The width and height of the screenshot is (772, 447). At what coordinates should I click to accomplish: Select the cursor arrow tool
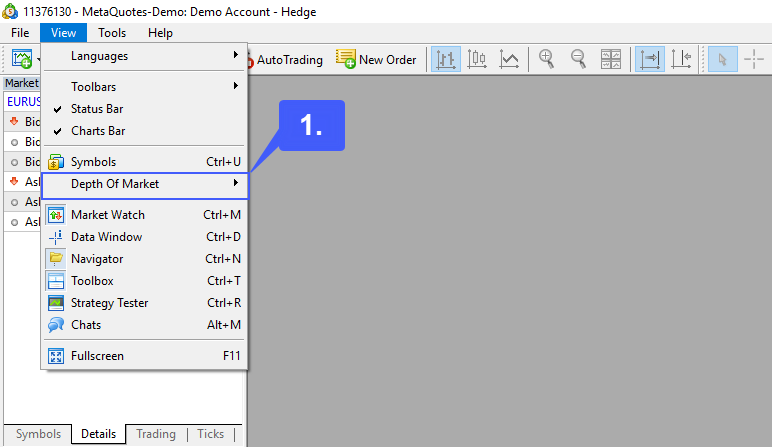tap(723, 60)
